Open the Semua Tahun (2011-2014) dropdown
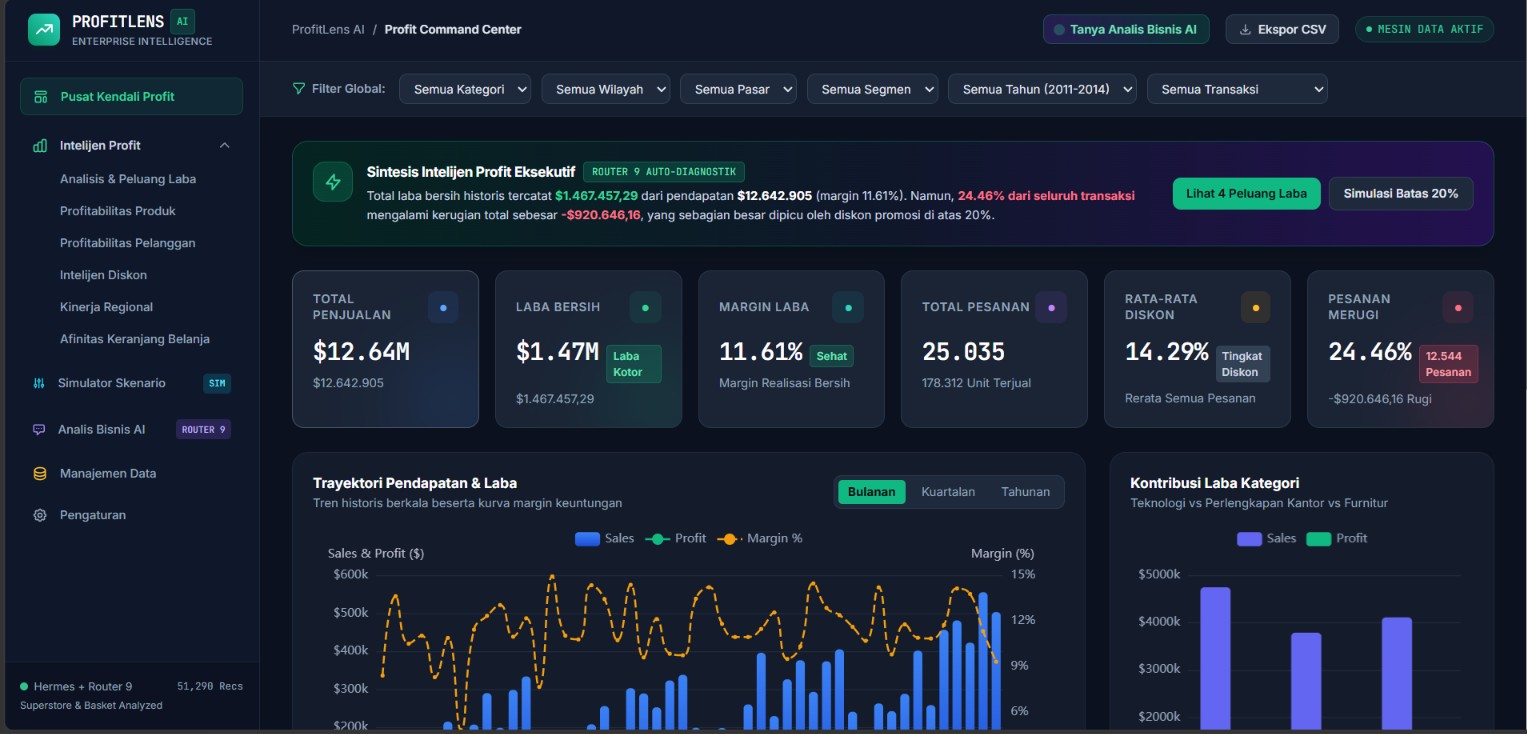Image resolution: width=1527 pixels, height=734 pixels. pyautogui.click(x=1043, y=89)
